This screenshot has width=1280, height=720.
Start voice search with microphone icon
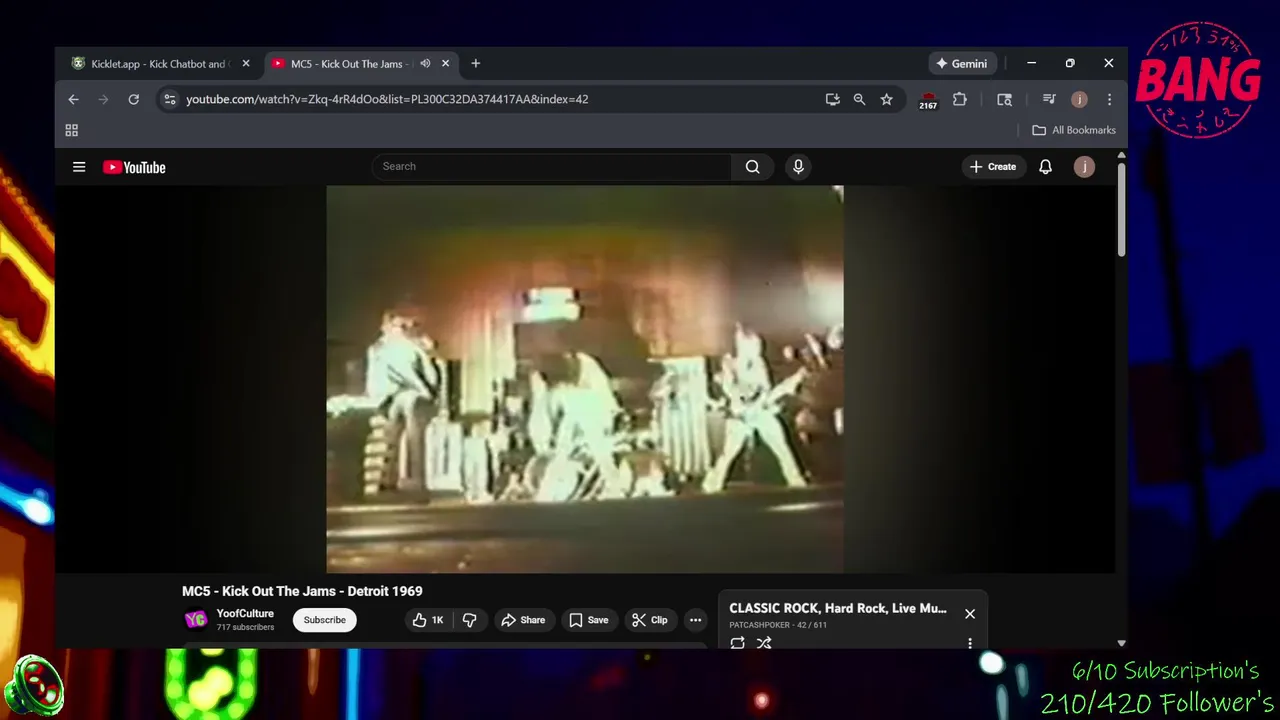[x=798, y=167]
